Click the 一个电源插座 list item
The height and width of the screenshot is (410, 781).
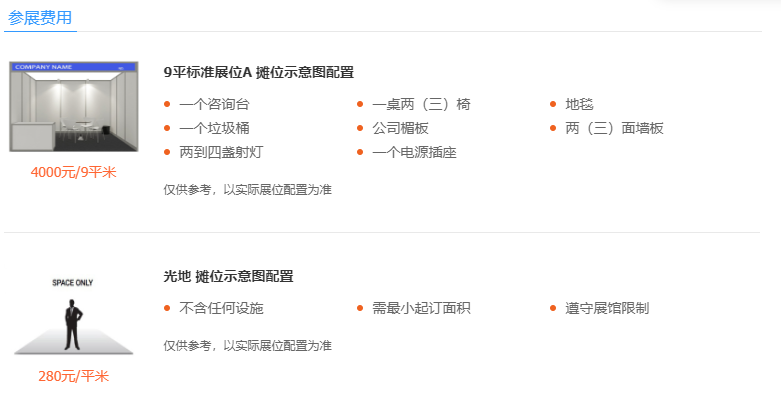[x=414, y=152]
